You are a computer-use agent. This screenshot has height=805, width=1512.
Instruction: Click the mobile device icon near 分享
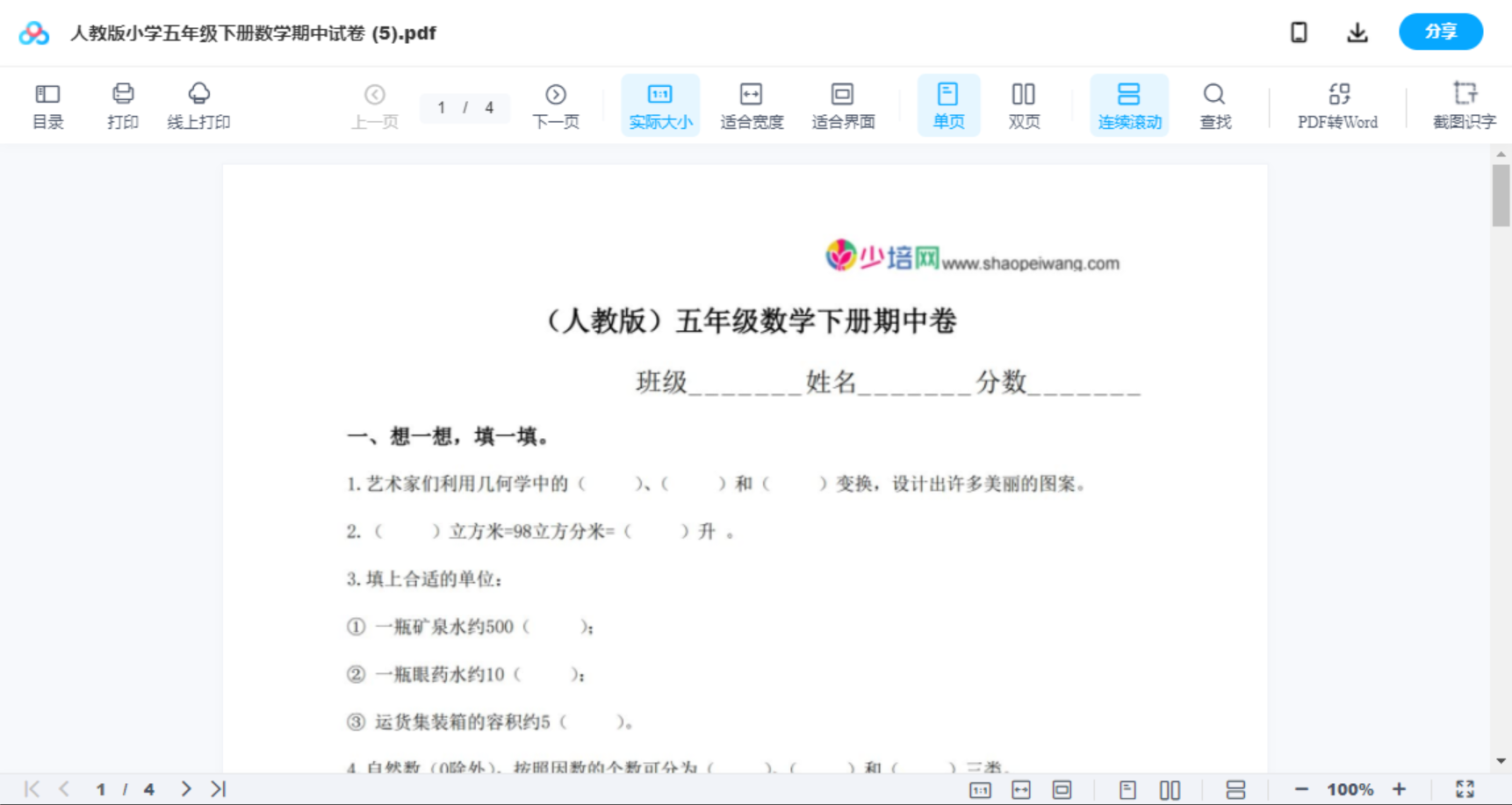(1299, 32)
